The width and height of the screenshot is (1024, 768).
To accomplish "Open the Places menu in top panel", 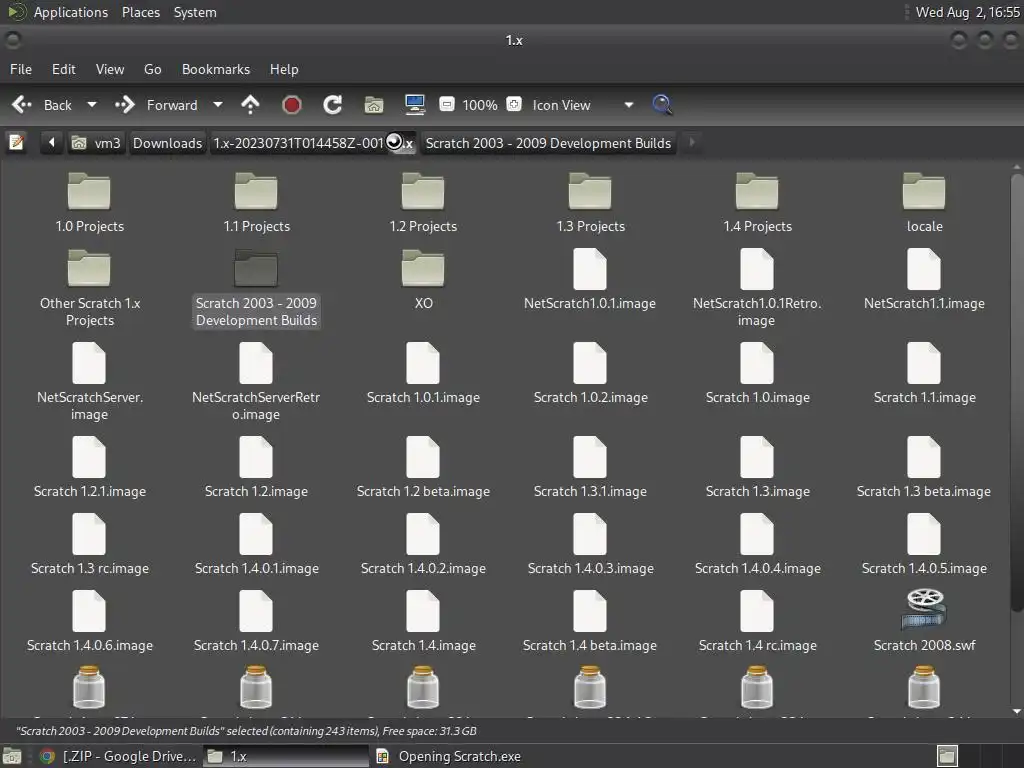I will tap(140, 12).
